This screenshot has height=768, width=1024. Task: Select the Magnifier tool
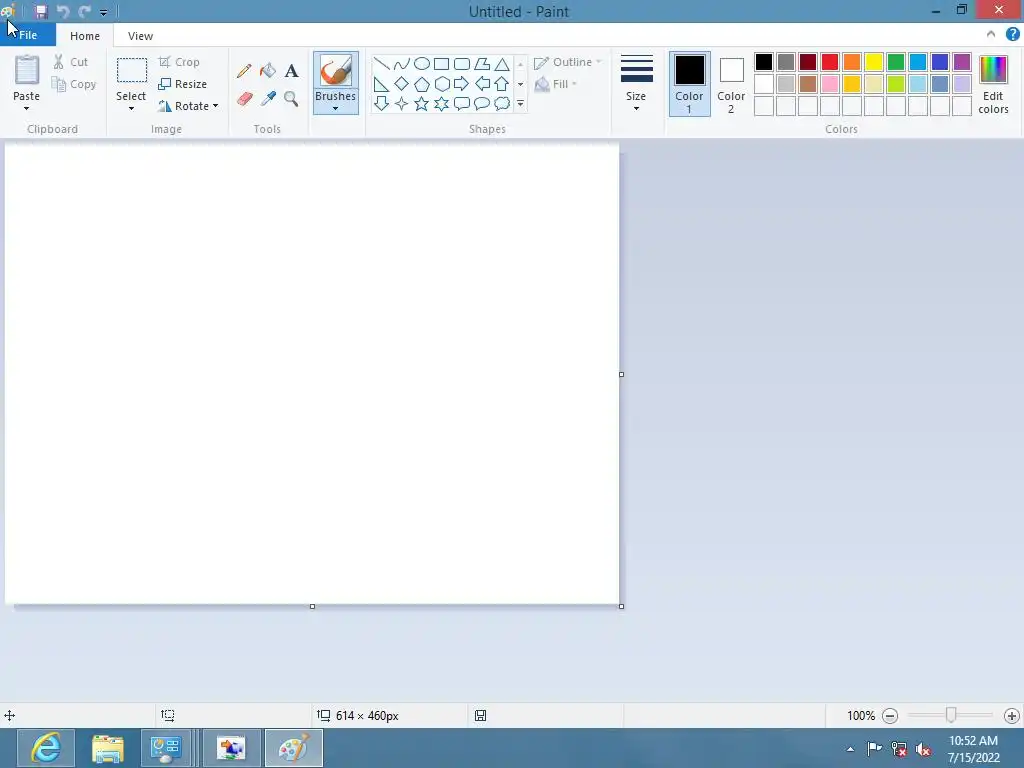pyautogui.click(x=291, y=99)
